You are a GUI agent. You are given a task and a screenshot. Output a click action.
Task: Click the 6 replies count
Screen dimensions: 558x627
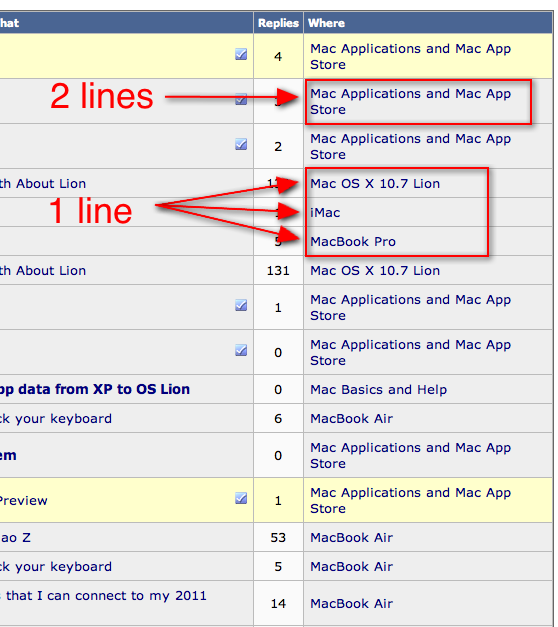click(x=278, y=419)
